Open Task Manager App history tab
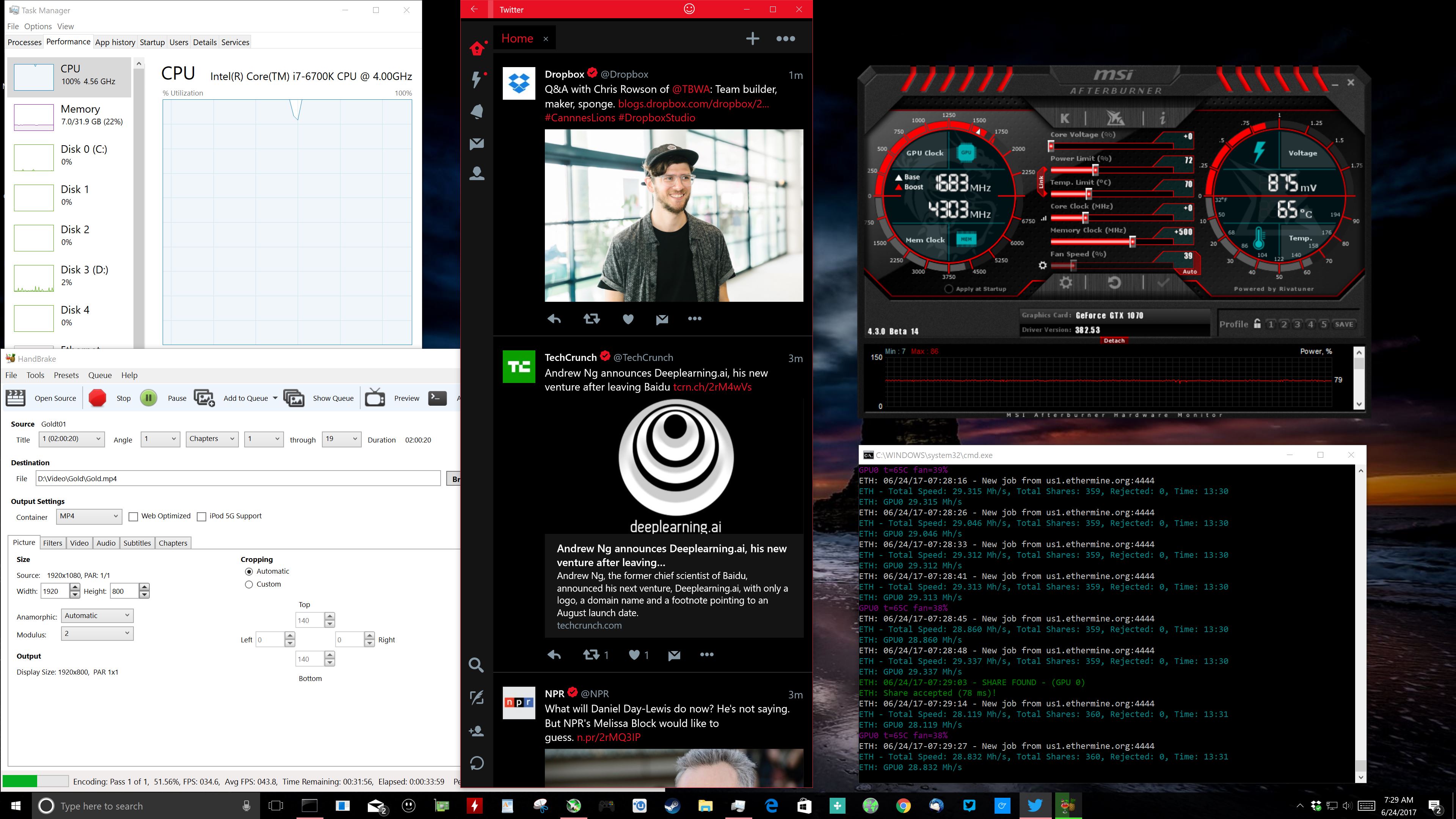Screen dimensions: 1456x819 coord(115,42)
